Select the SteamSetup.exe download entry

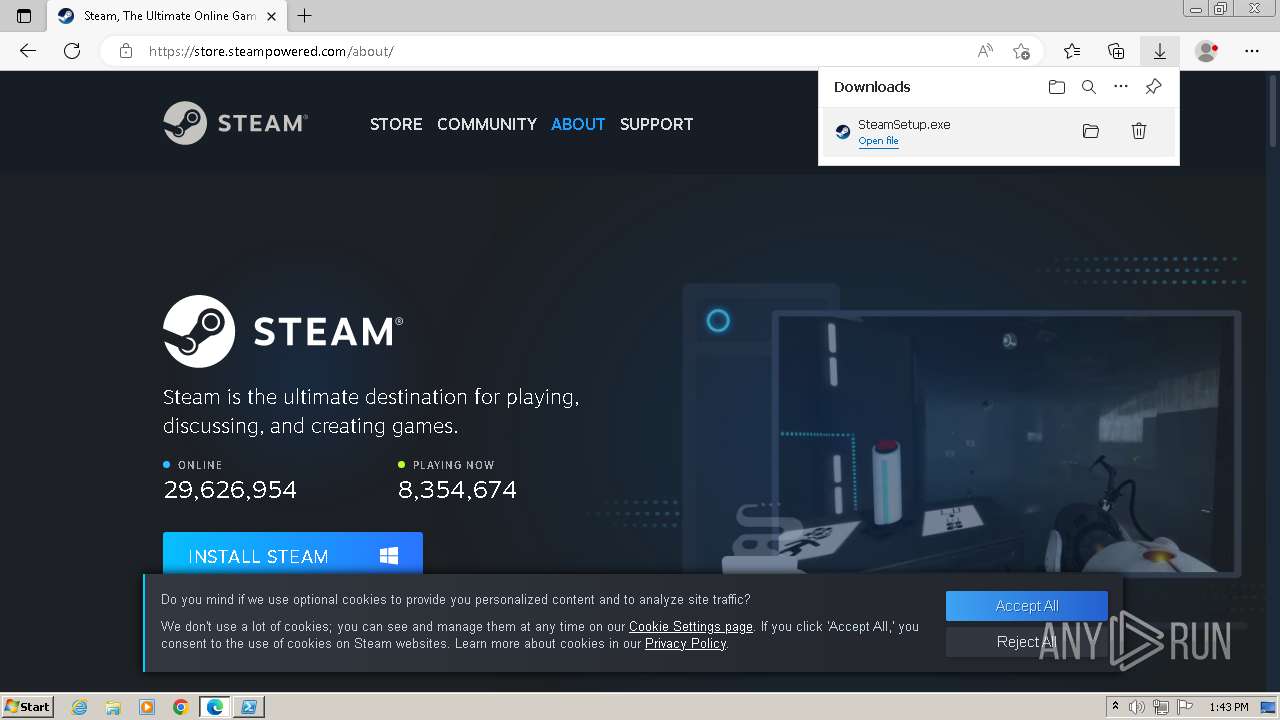tap(998, 132)
